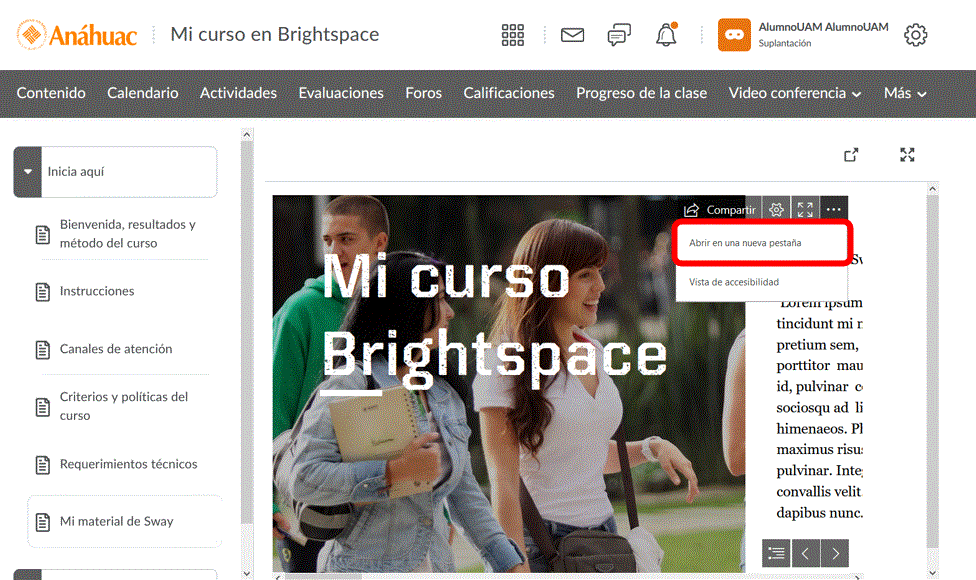Open the subscription chat alerts icon

click(x=619, y=35)
